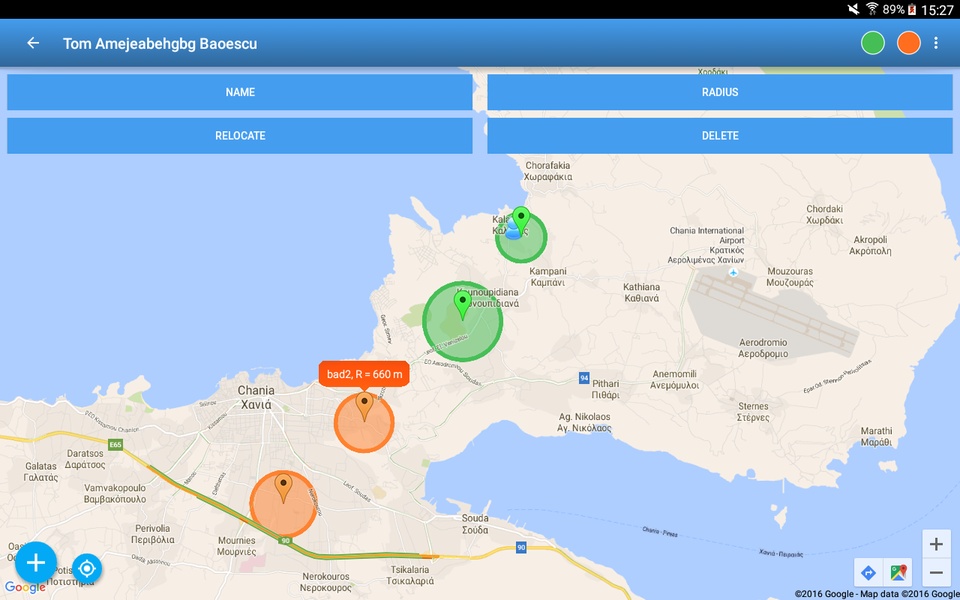Image resolution: width=960 pixels, height=600 pixels.
Task: Tap the Wi-Fi status icon
Action: tap(871, 9)
